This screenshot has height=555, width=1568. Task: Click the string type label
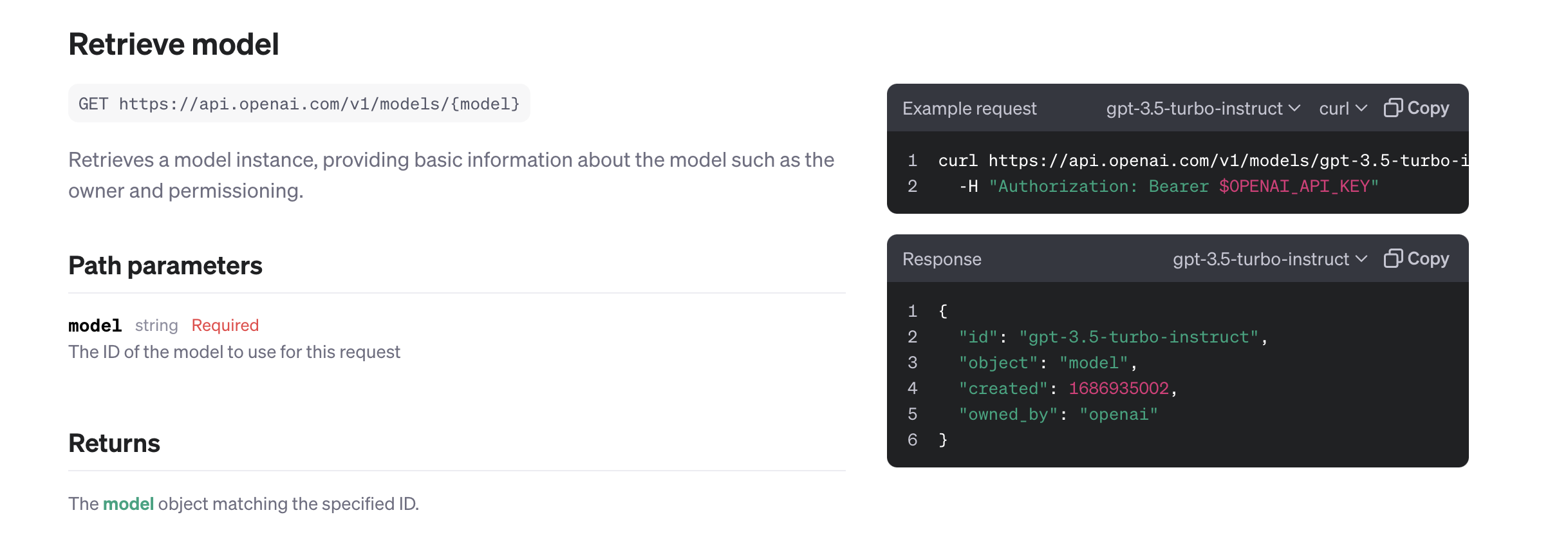[x=156, y=325]
